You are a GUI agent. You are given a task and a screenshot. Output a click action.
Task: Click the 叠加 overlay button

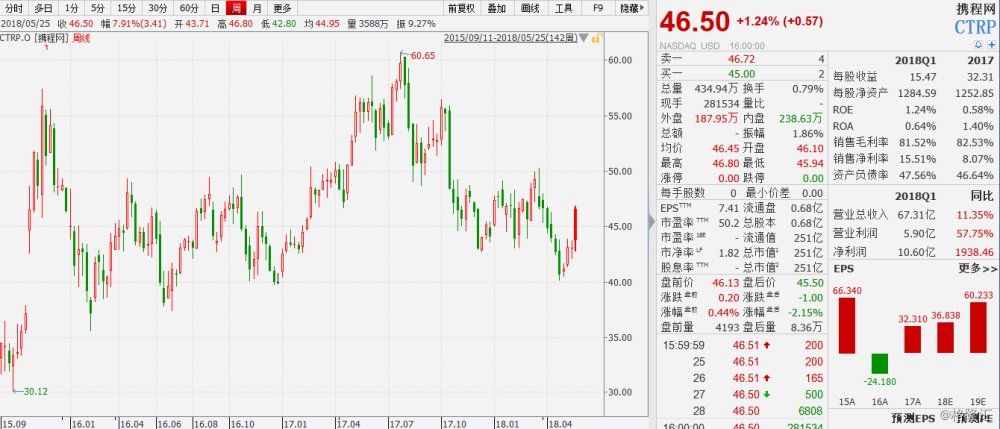click(495, 7)
